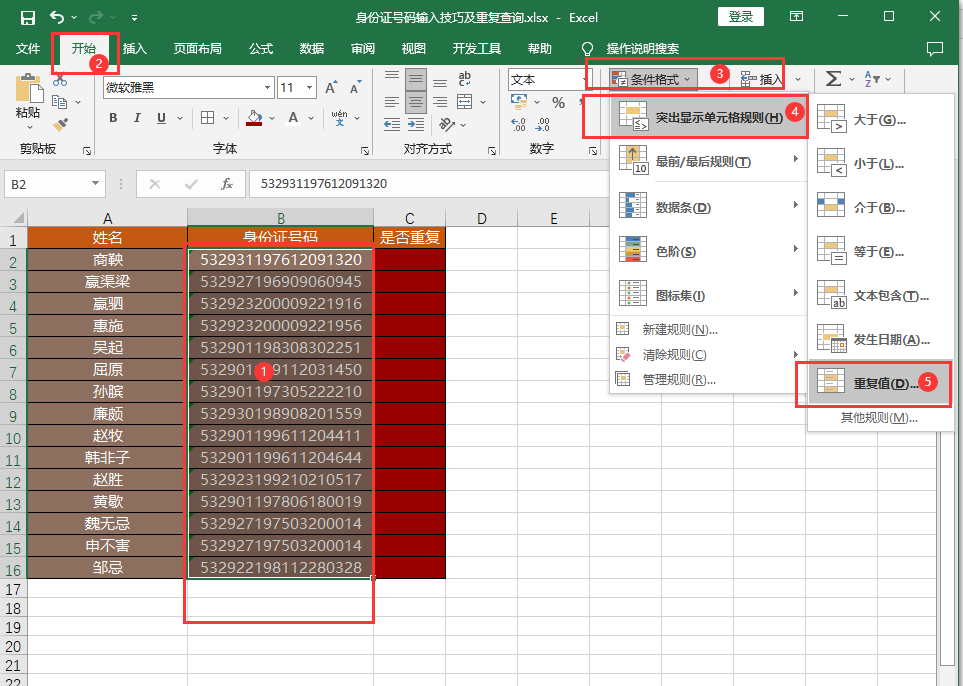
Task: Click the Borders icon
Action: pyautogui.click(x=208, y=118)
